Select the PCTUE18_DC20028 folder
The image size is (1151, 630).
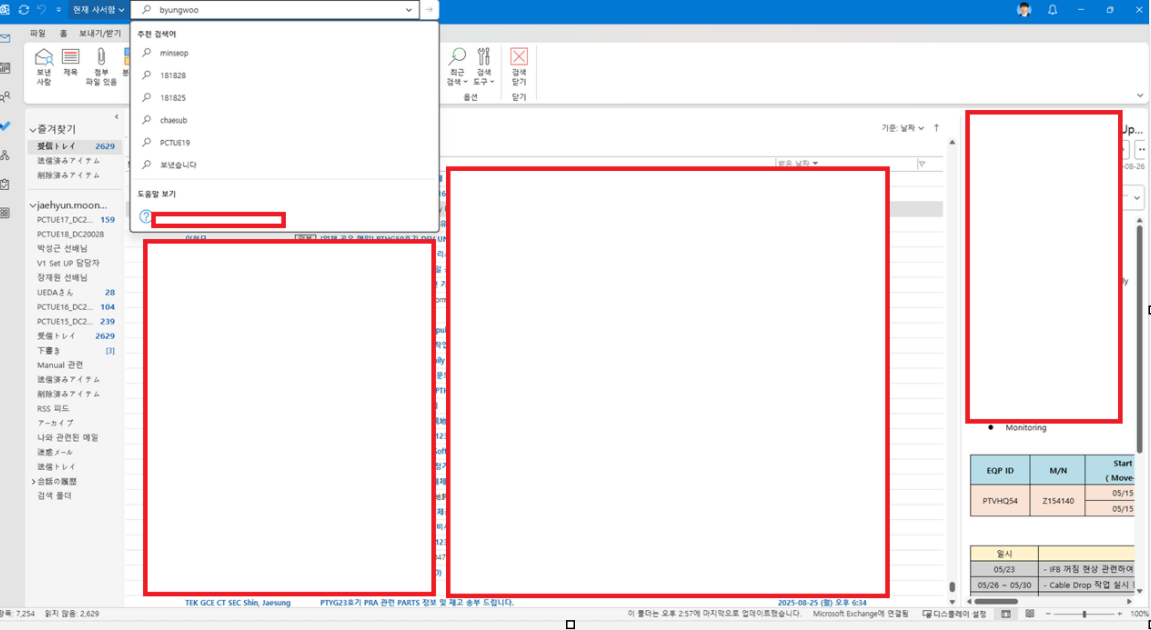[x=73, y=234]
